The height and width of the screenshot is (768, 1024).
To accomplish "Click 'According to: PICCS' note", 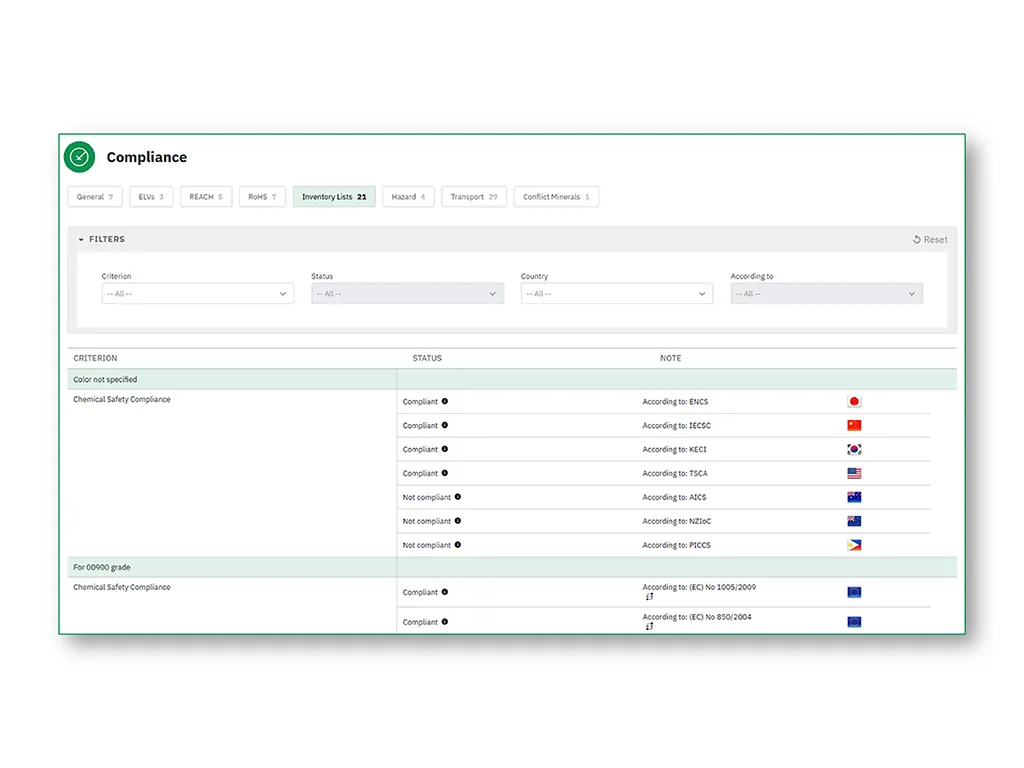I will (x=677, y=545).
